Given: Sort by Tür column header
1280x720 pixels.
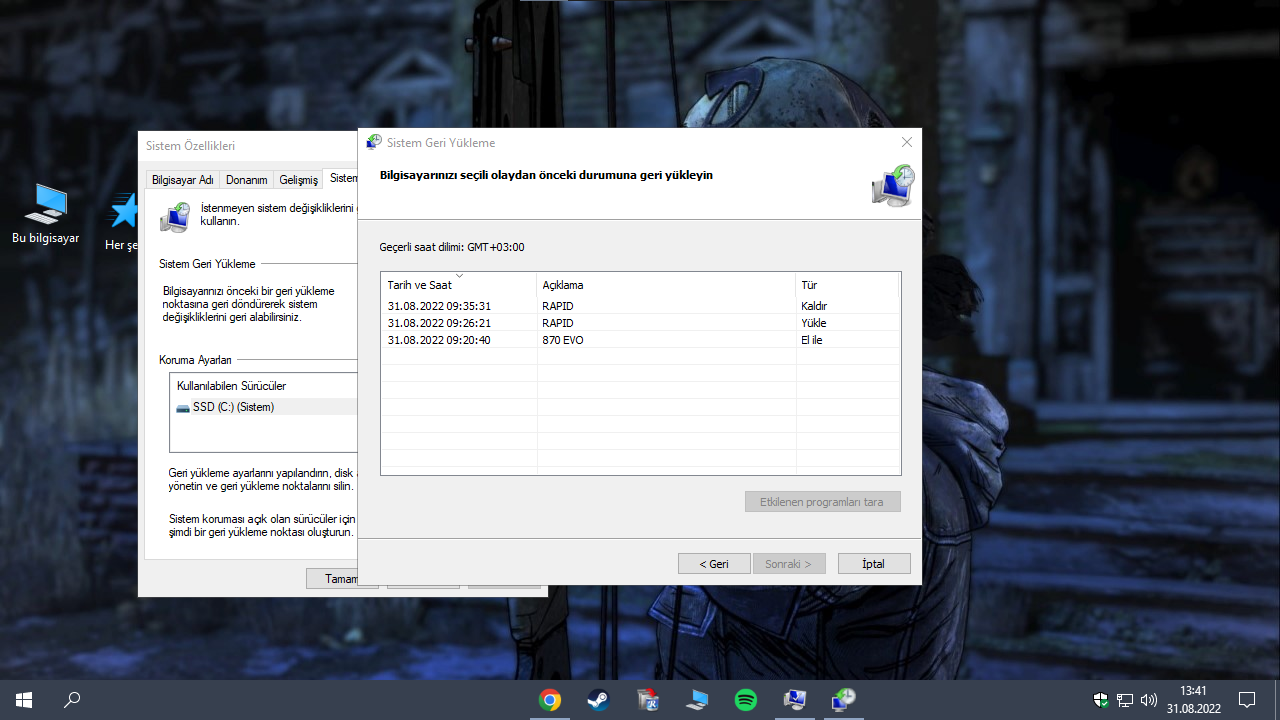Looking at the screenshot, I should click(847, 285).
